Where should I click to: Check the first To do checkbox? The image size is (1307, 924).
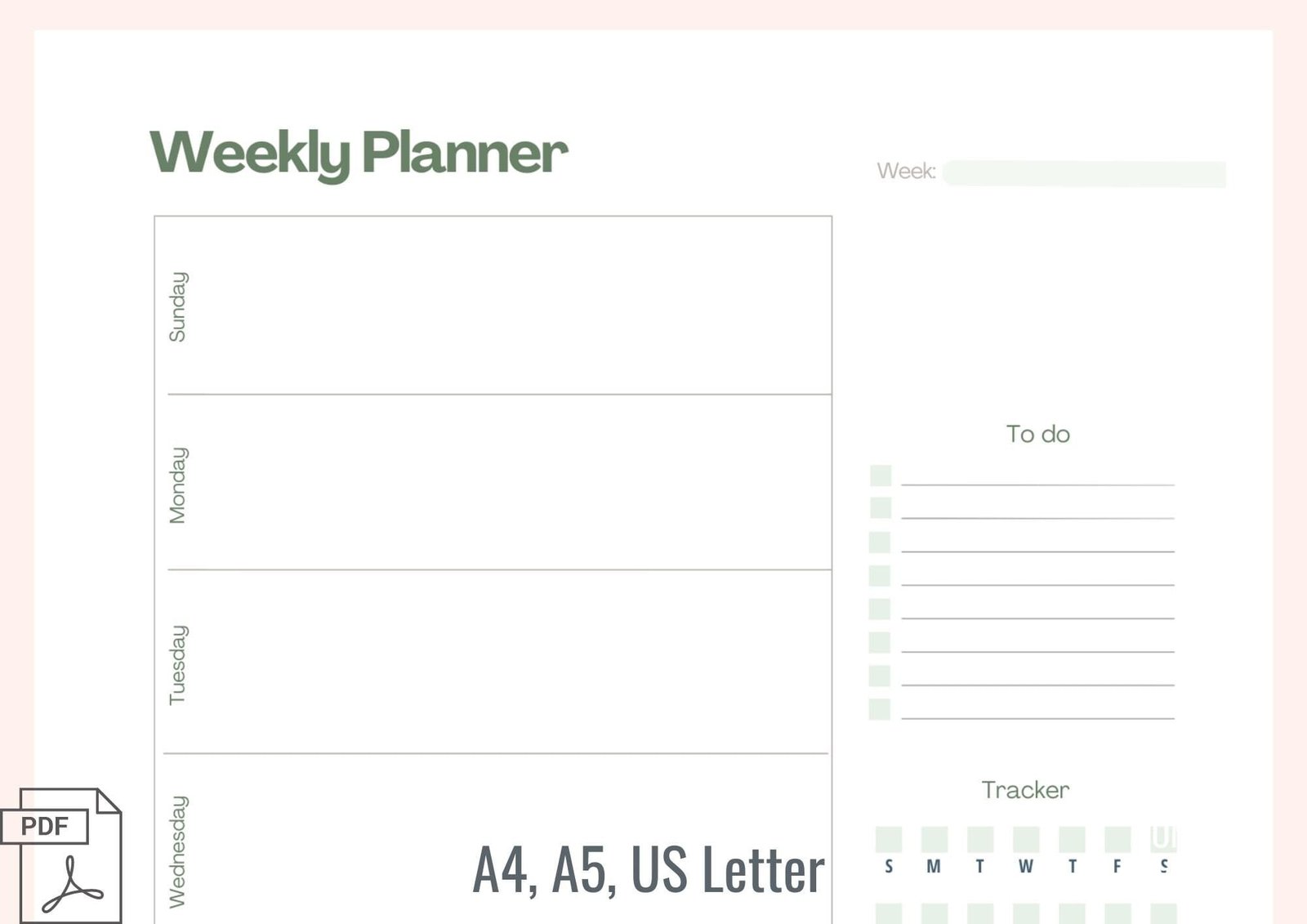click(881, 475)
